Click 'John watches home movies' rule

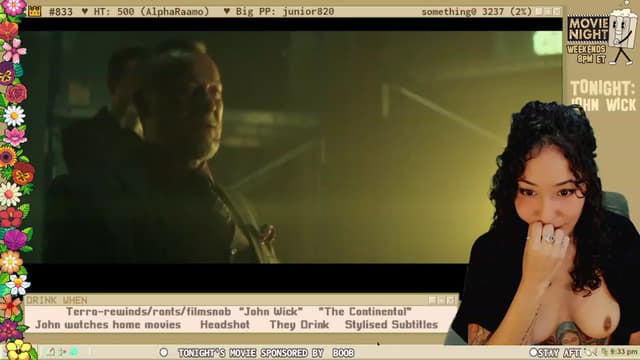click(x=108, y=325)
